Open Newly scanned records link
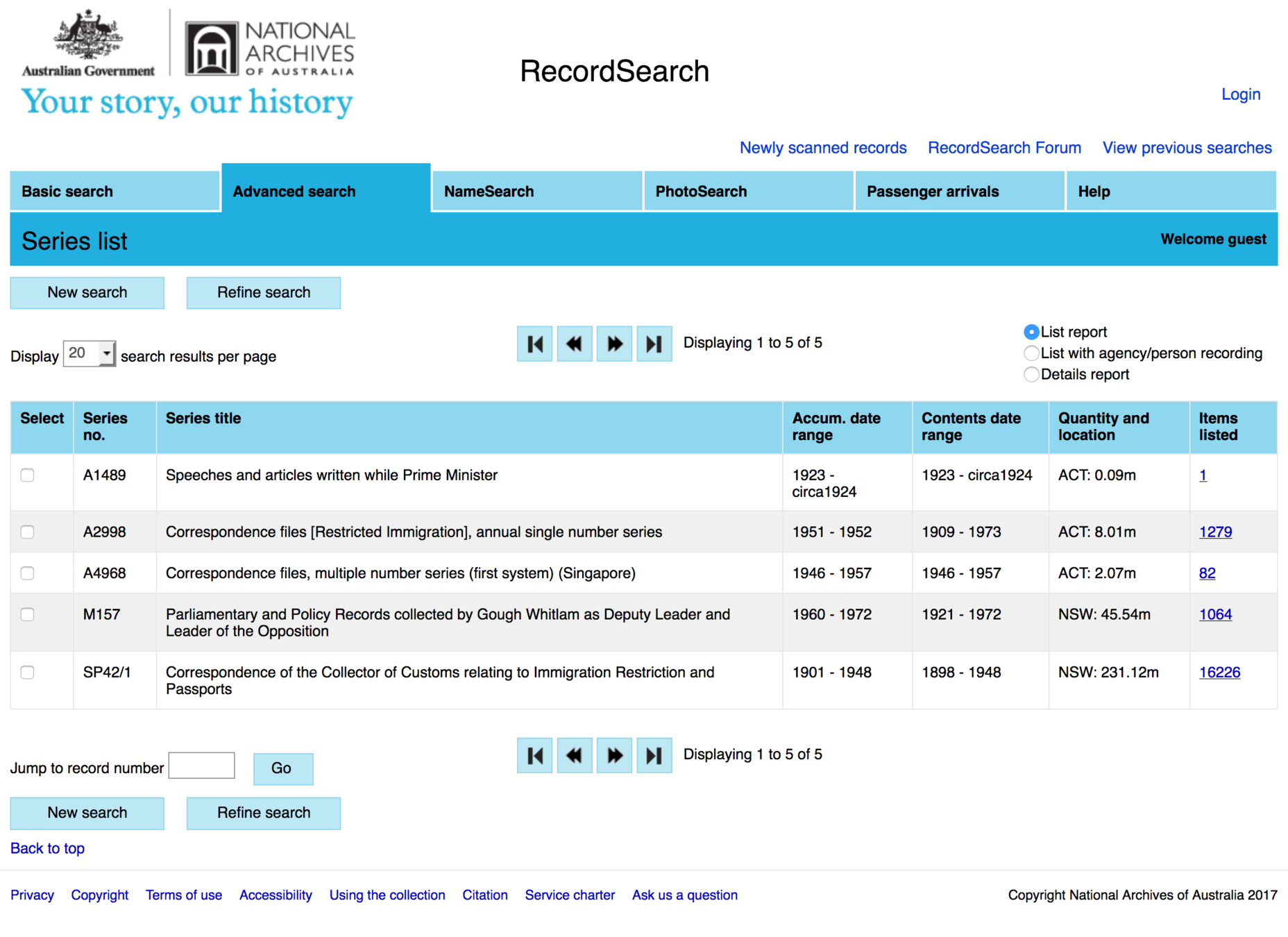 coord(823,148)
